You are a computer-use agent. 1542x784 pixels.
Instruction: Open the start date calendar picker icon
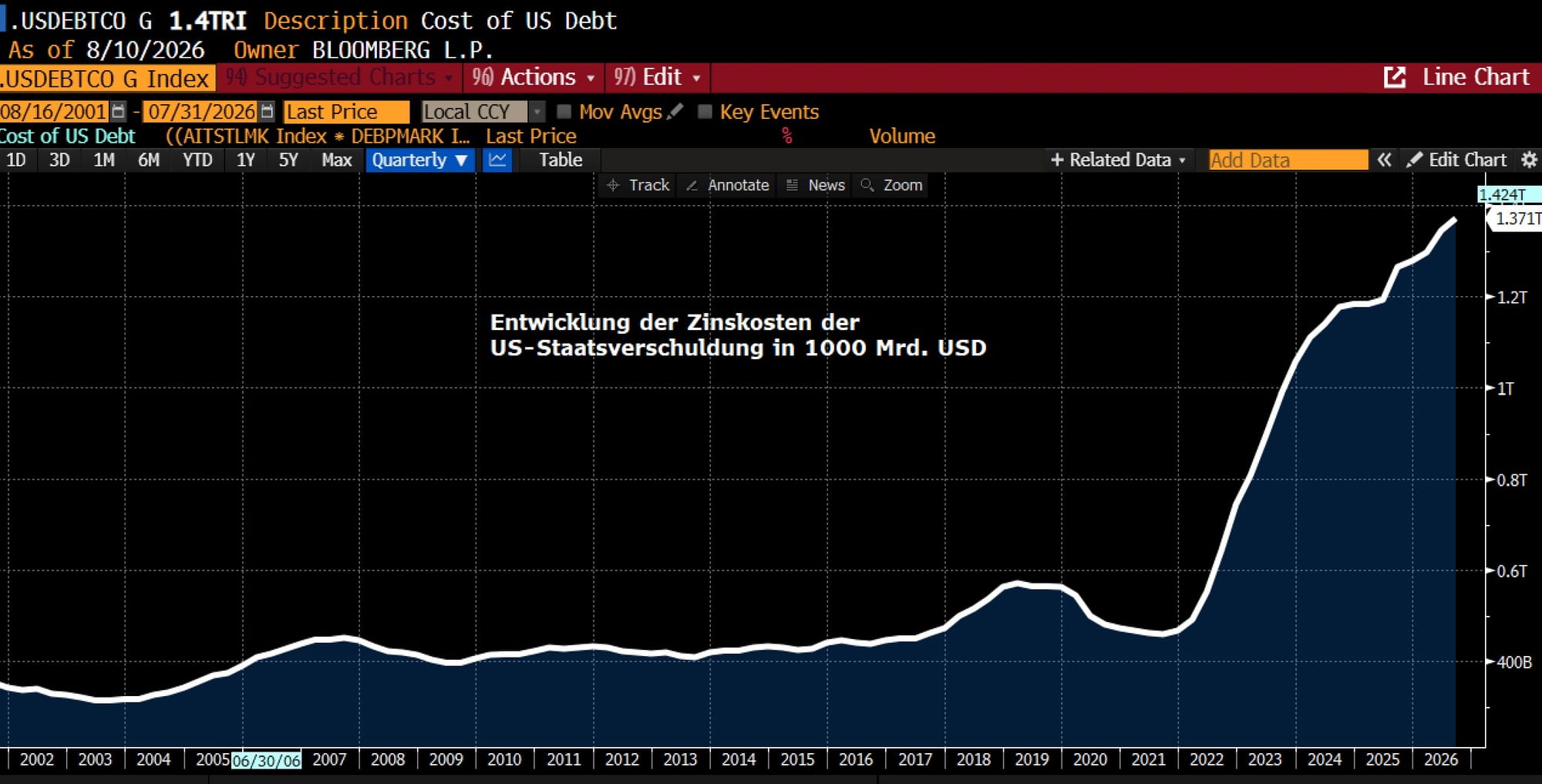[118, 112]
